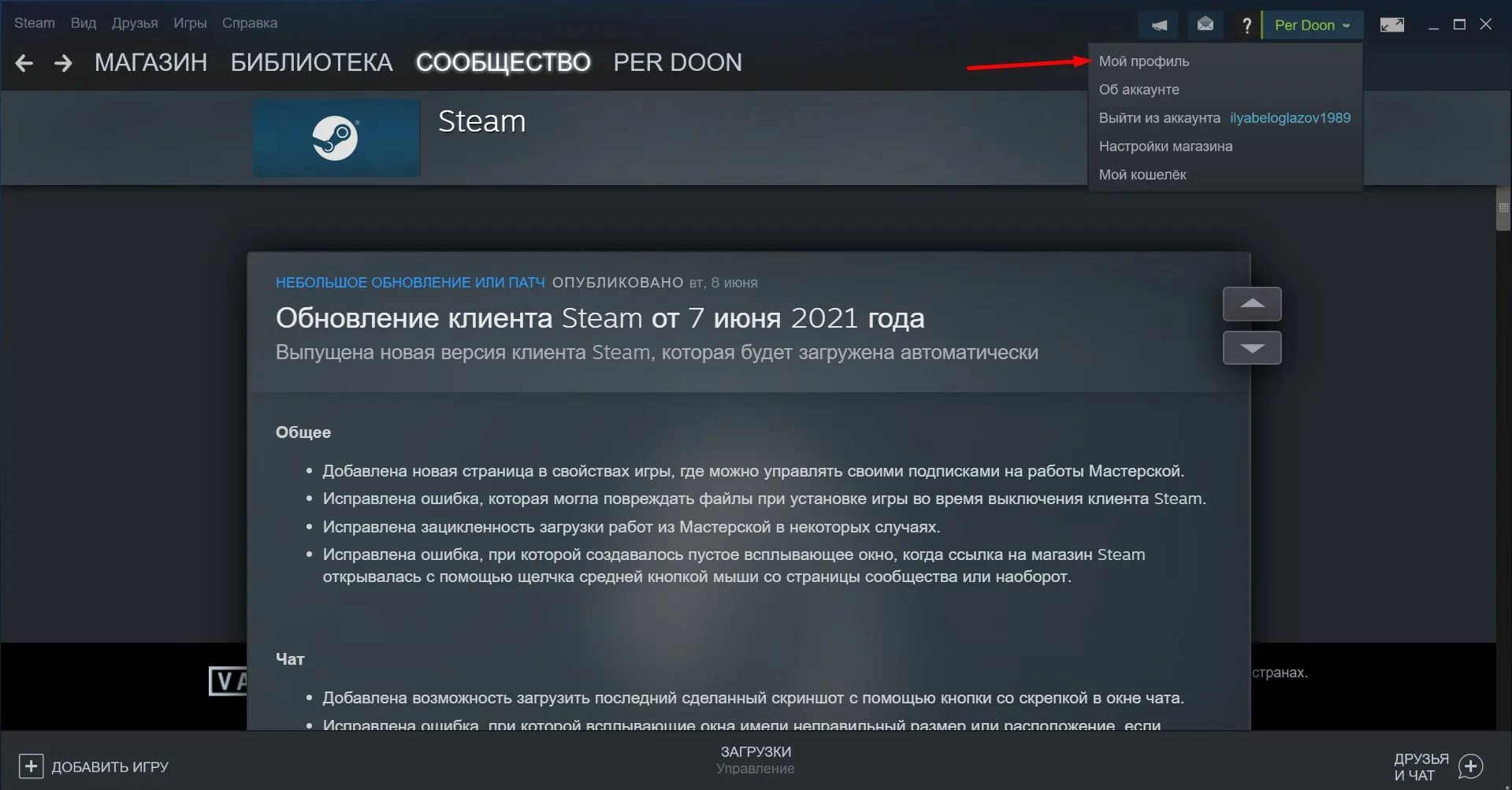Click the page vertical scrollbar handle
Viewport: 1512px width, 790px height.
pyautogui.click(x=1503, y=208)
